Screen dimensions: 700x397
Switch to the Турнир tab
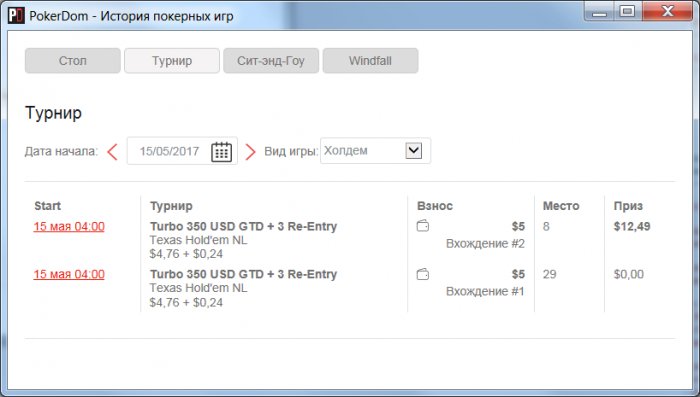click(x=172, y=61)
